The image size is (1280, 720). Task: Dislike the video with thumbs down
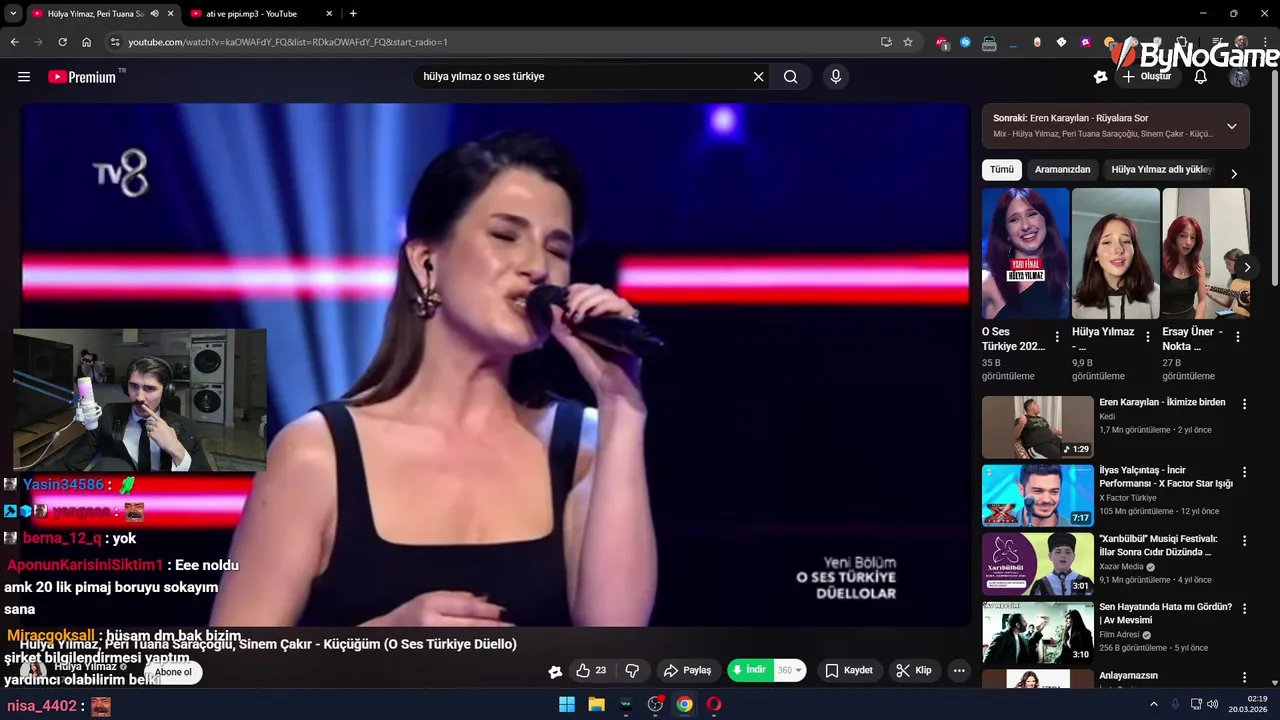click(x=632, y=670)
